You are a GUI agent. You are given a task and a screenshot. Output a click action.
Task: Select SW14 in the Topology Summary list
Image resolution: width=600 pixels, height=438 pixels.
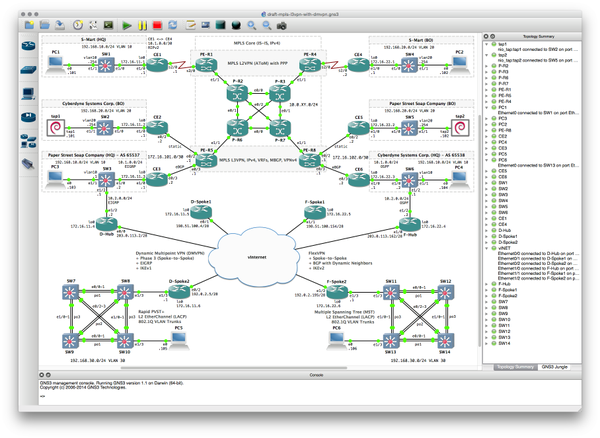504,343
